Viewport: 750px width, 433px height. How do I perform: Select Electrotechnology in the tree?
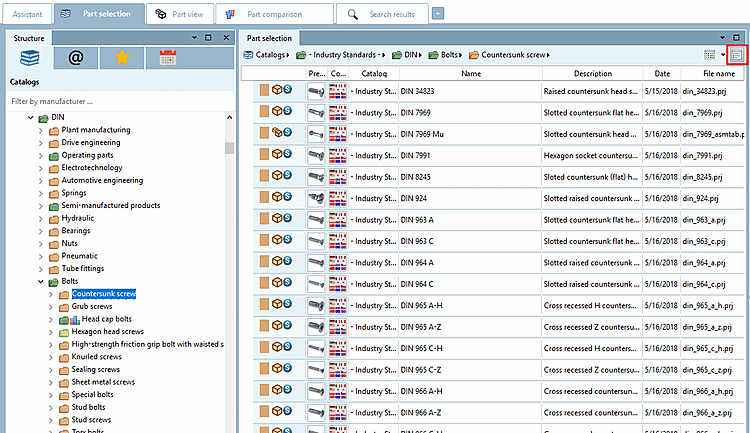click(92, 167)
